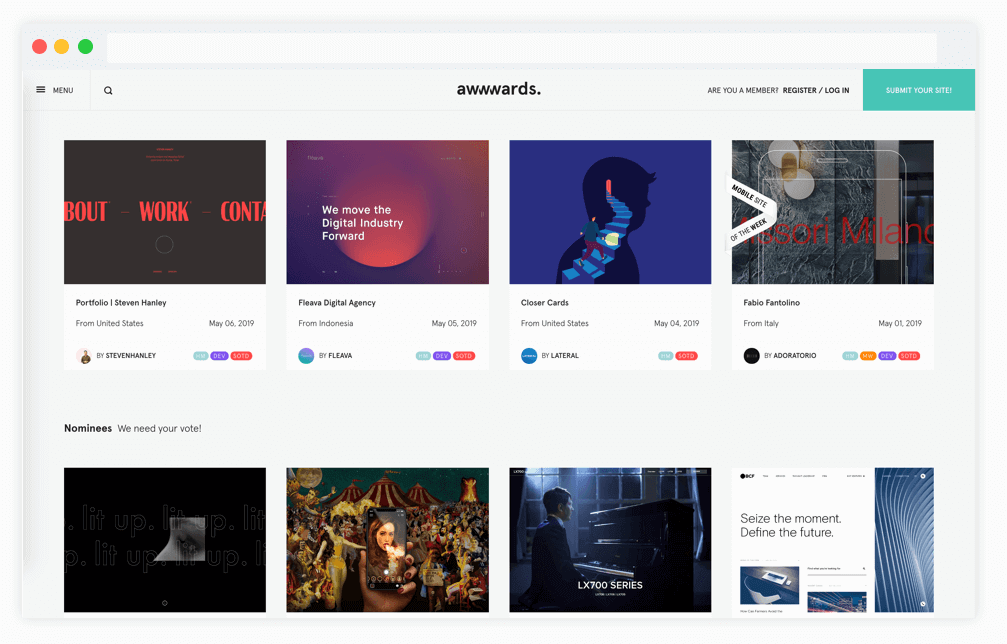Click Mobile Site of the Week ribbon
The height and width of the screenshot is (644, 1007).
tap(750, 212)
